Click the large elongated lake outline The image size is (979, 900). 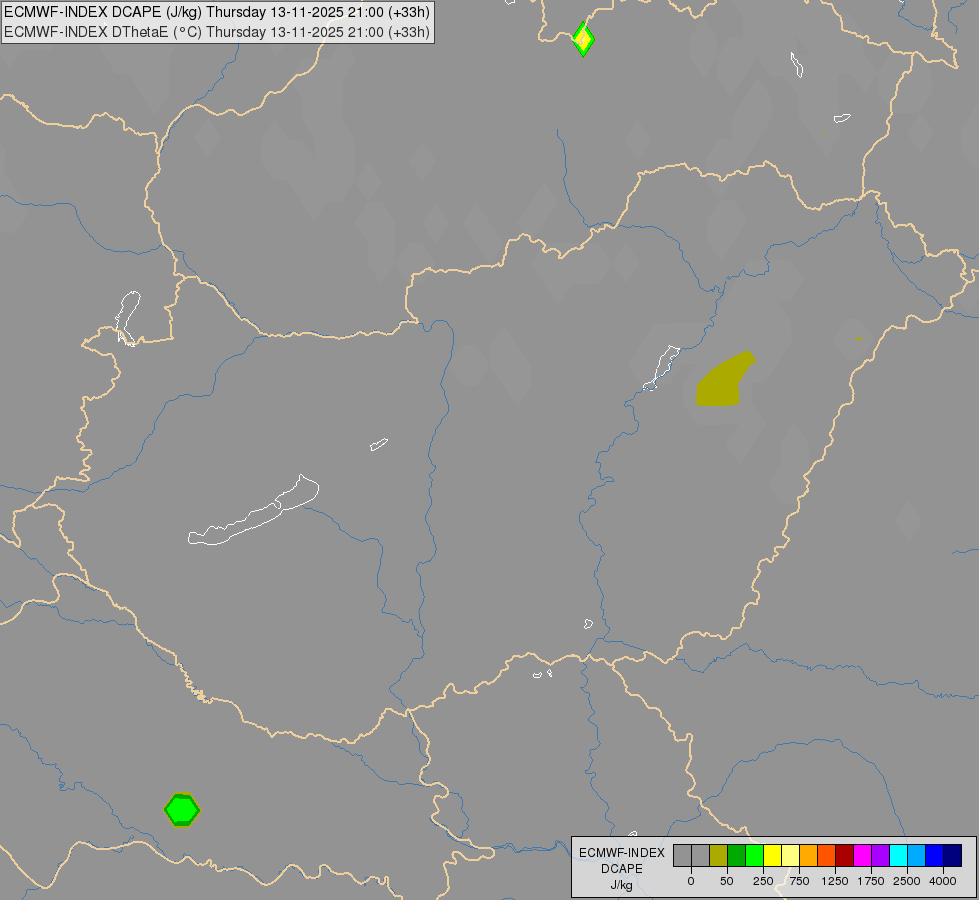click(253, 512)
